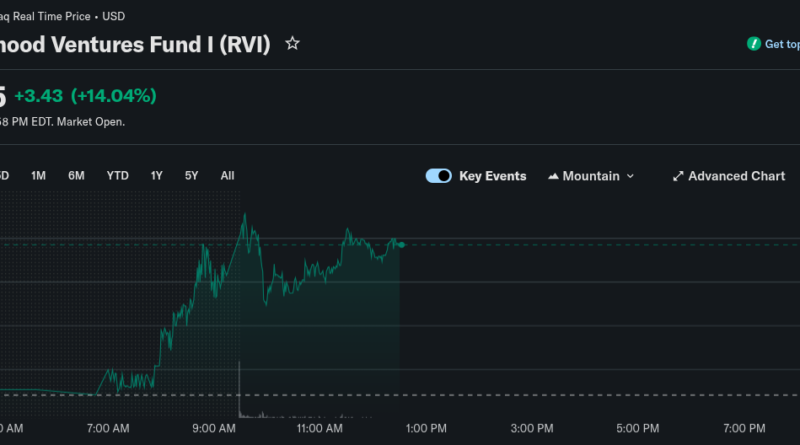
Task: Select the 1Y time range
Action: [156, 176]
